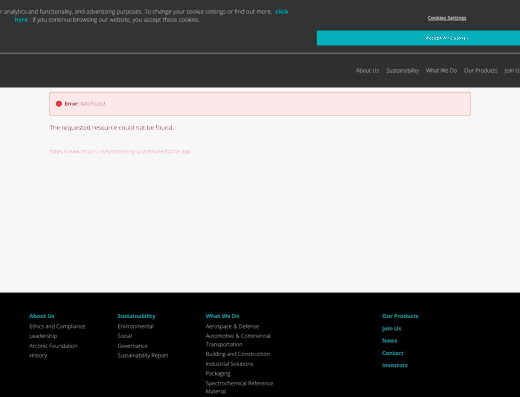Follow the 'click' cookie info link
This screenshot has height=397, width=520.
pyautogui.click(x=282, y=12)
